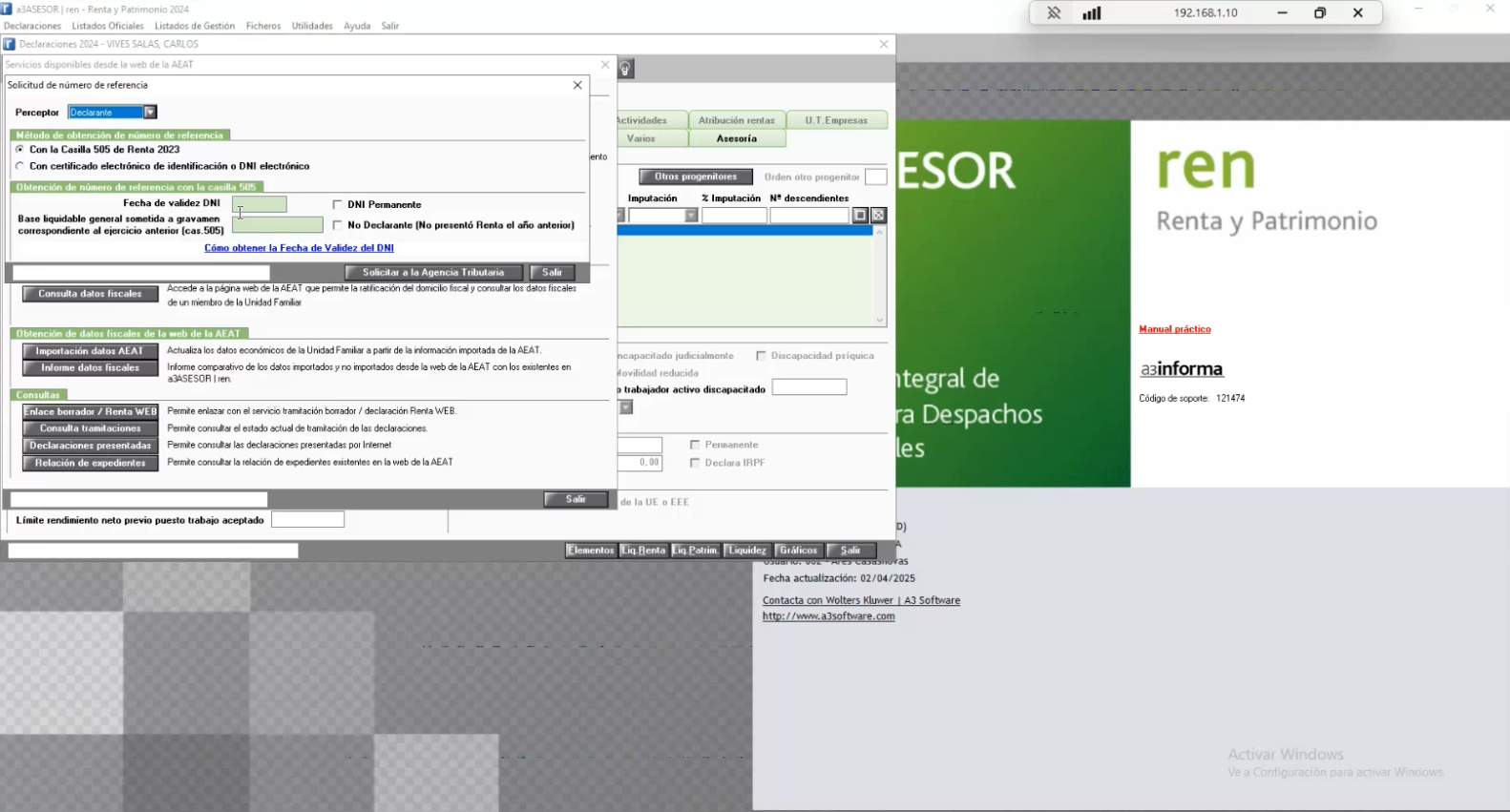This screenshot has width=1510, height=812.
Task: Click the lightbulb help icon
Action: 626,69
